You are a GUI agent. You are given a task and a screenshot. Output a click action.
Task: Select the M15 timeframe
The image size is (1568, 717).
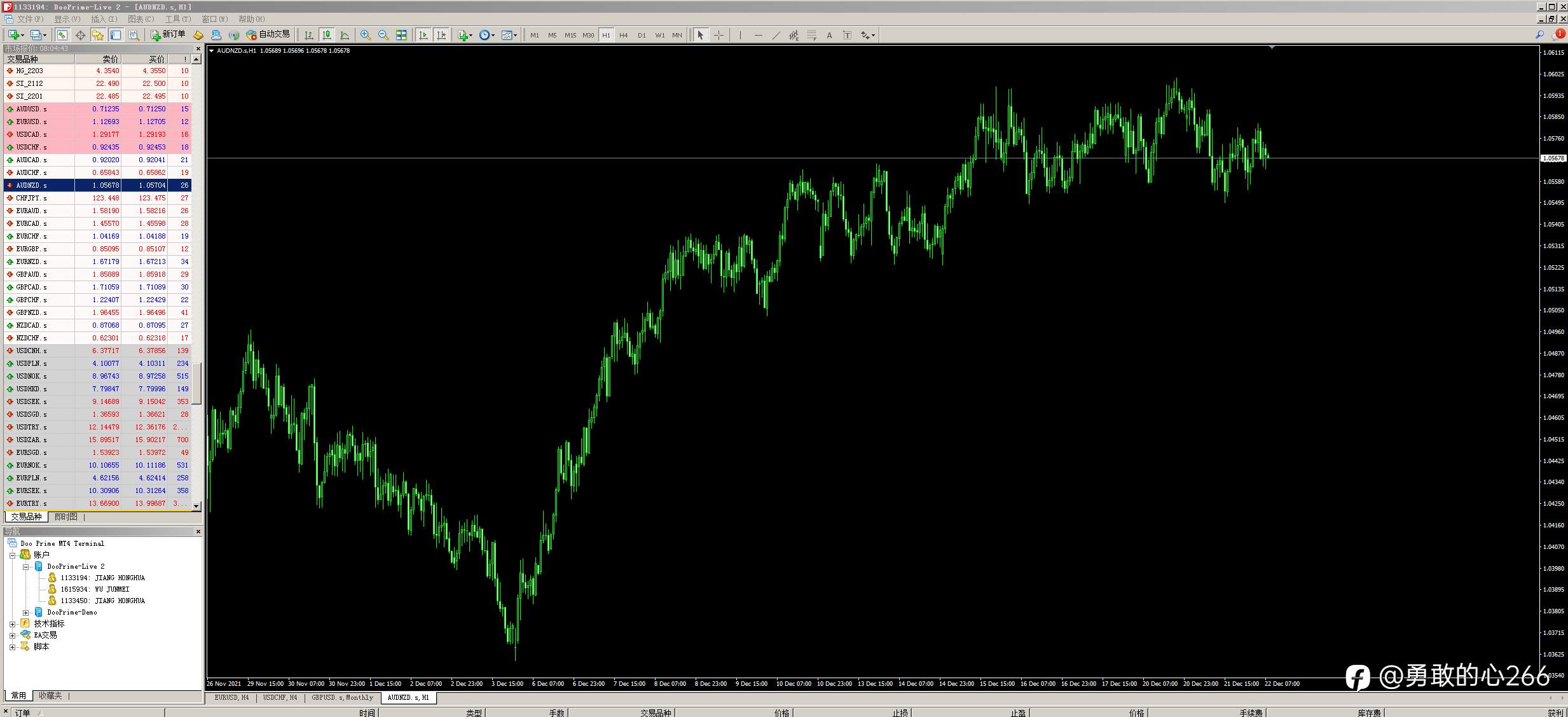coord(570,35)
